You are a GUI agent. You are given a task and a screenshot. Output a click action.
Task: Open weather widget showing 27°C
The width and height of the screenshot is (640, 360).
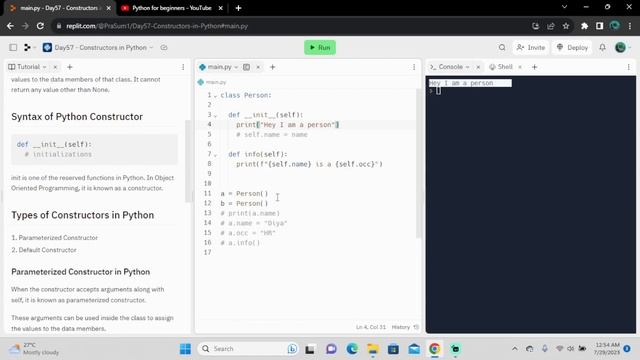[35, 349]
